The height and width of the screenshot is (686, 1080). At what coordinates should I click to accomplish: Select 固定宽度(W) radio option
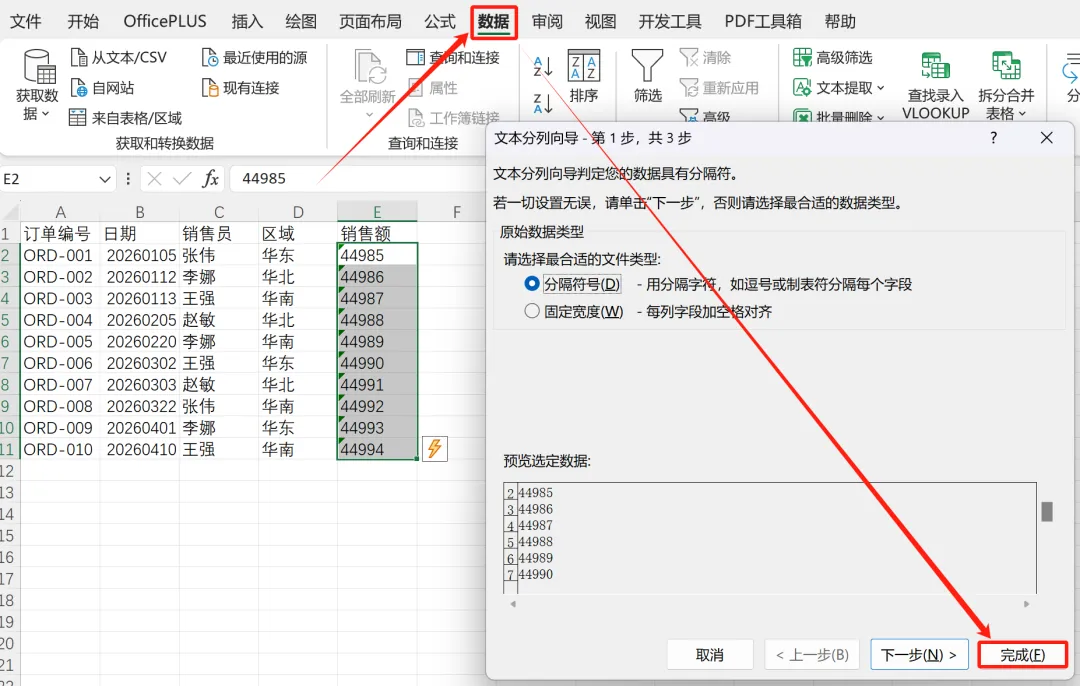point(532,311)
